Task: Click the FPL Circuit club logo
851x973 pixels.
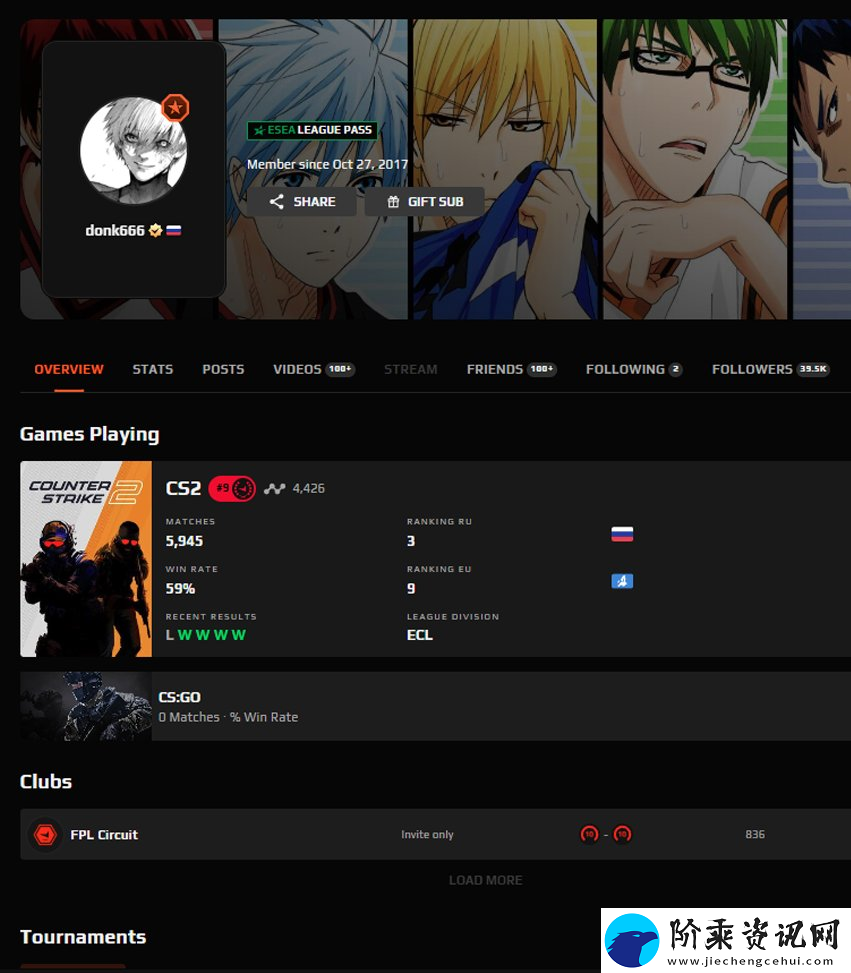Action: coord(45,835)
